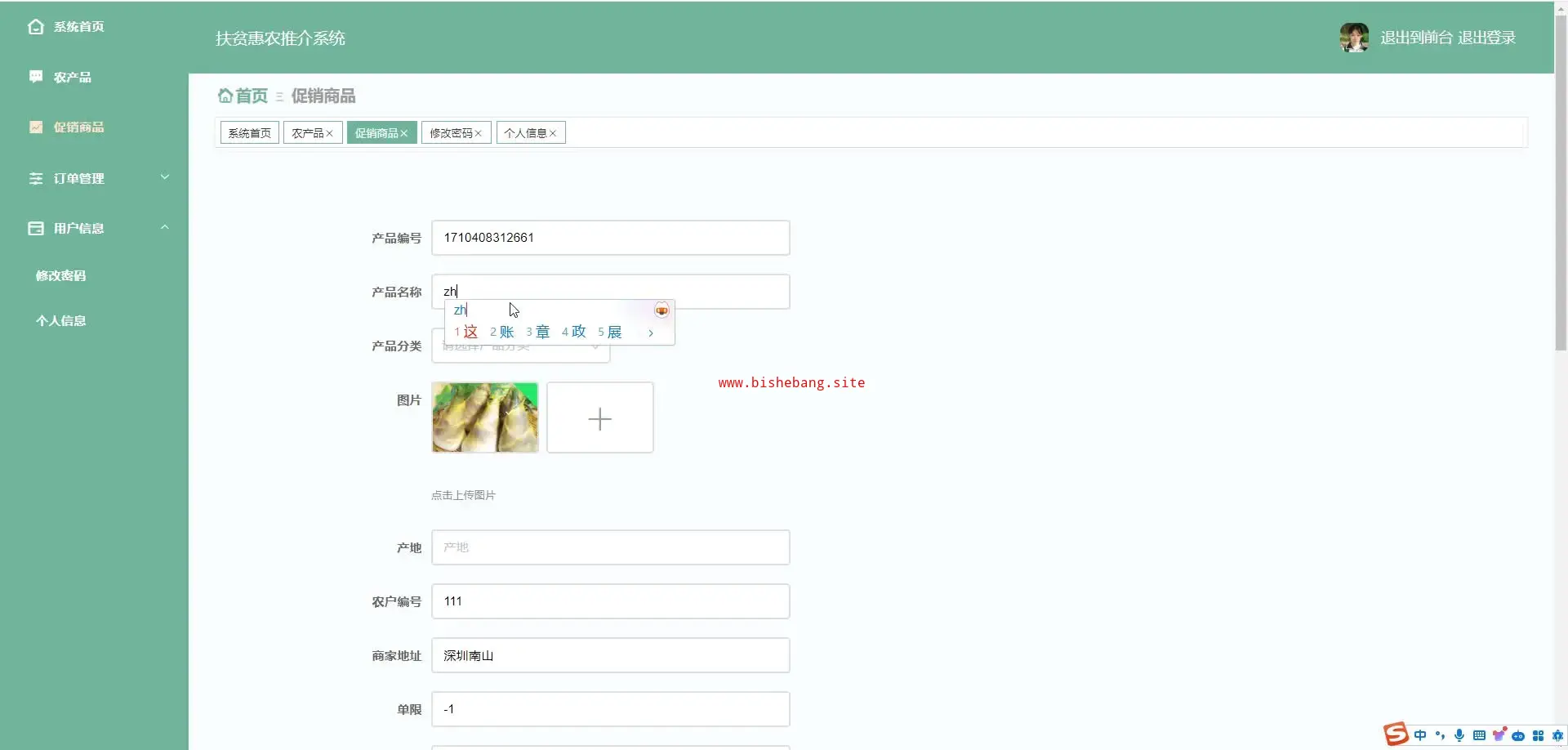Click the uploaded bamboo shoots thumbnail
Screen dimensions: 1568x750
pyautogui.click(x=485, y=417)
